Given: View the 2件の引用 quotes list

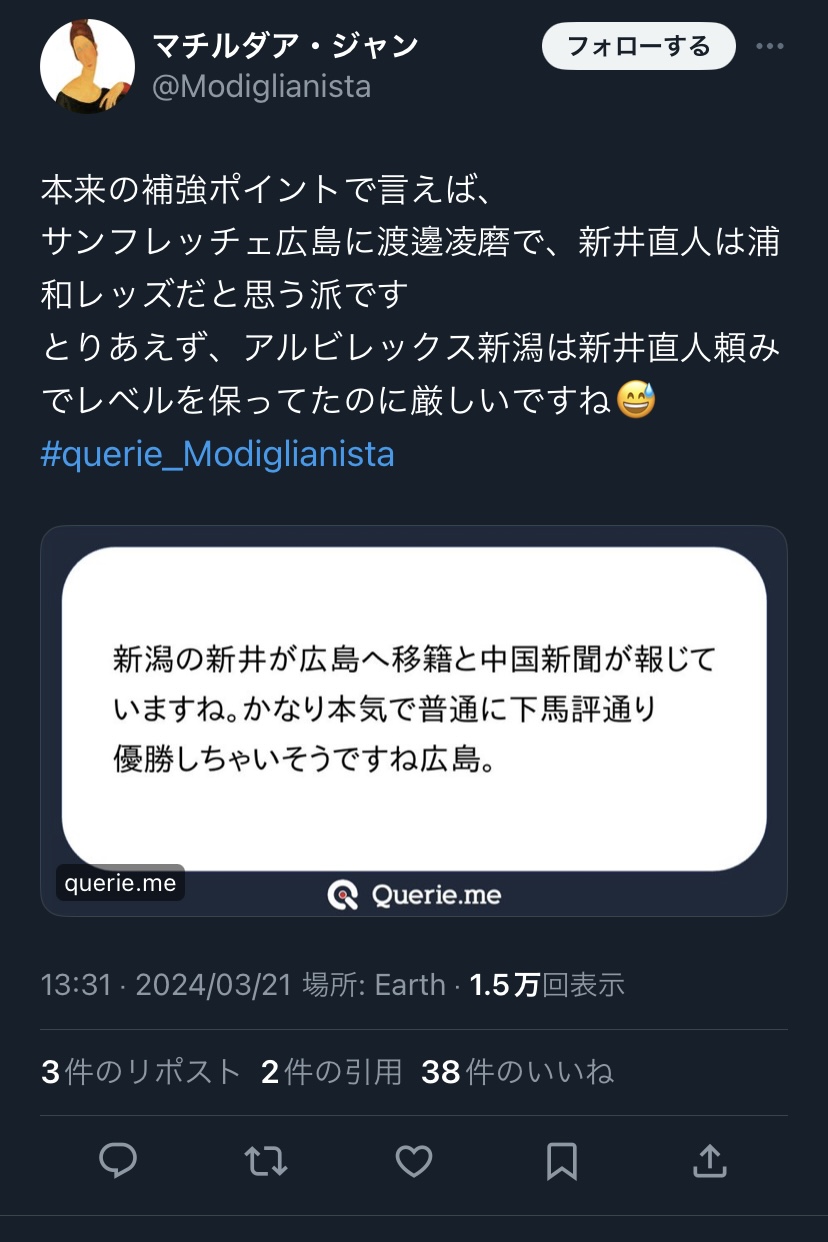Looking at the screenshot, I should [x=331, y=1072].
